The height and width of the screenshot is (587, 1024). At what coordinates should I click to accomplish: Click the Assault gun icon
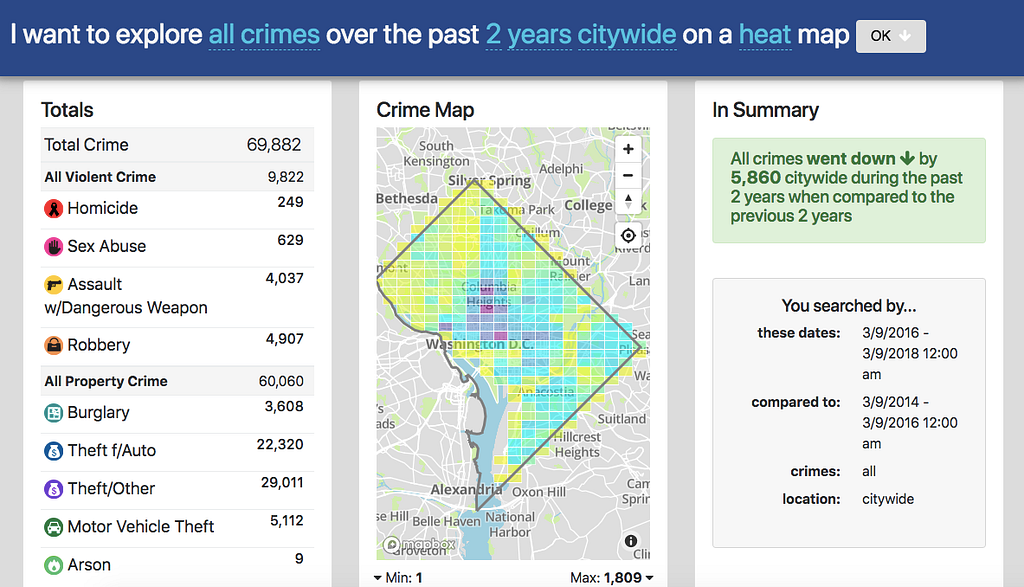54,285
